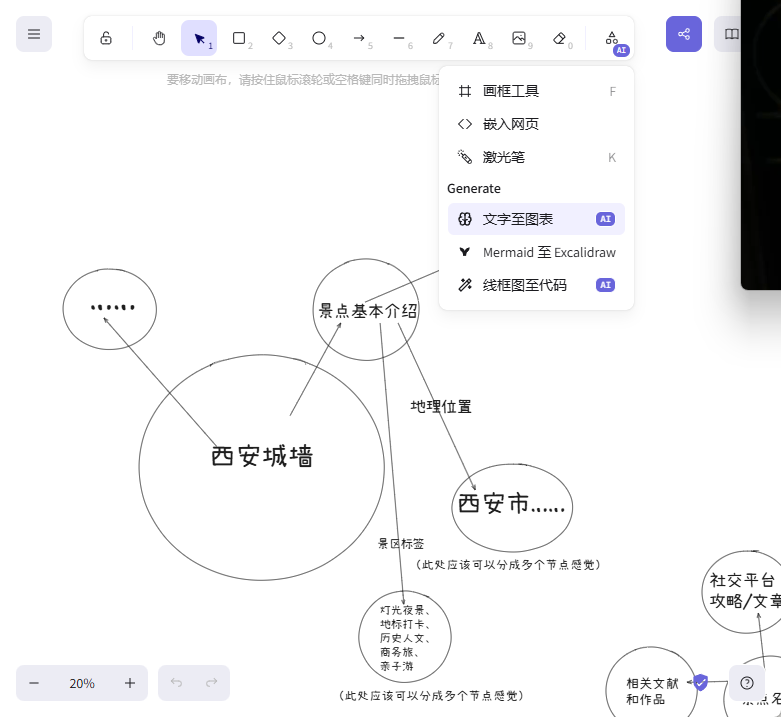Pick the Pencil draw tool
The height and width of the screenshot is (717, 781).
click(x=439, y=38)
